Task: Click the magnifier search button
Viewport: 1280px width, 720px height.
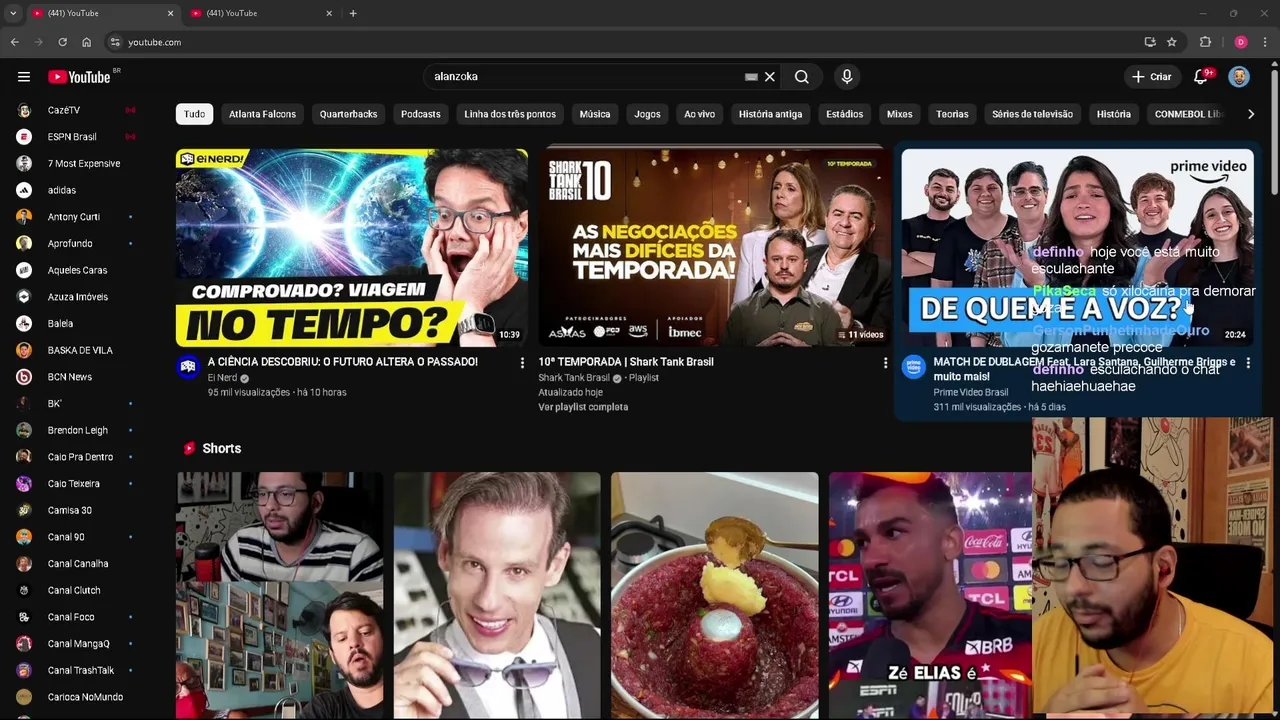Action: 802,77
